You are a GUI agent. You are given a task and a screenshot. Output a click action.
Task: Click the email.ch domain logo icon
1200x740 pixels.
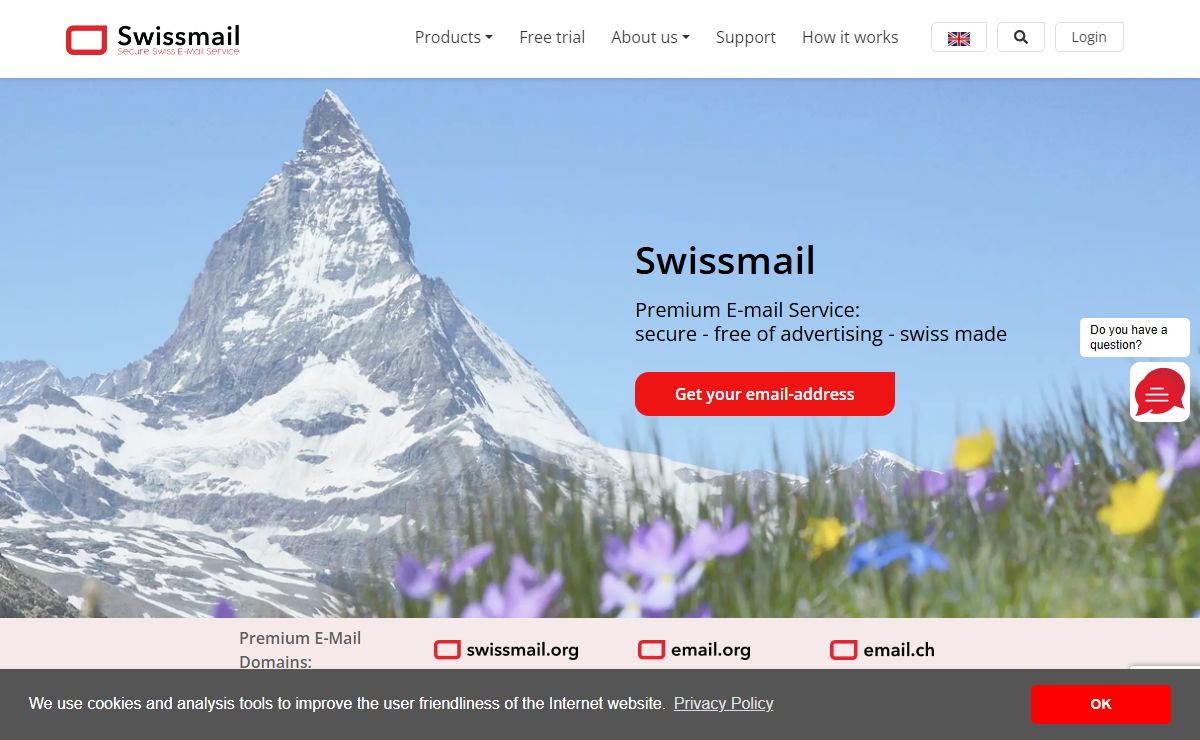tap(844, 650)
